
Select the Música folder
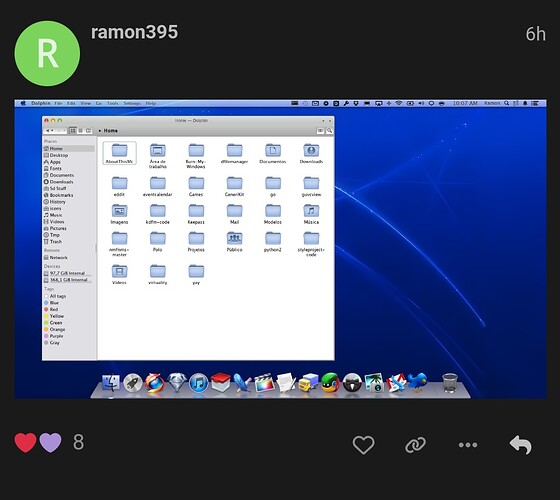tap(311, 214)
